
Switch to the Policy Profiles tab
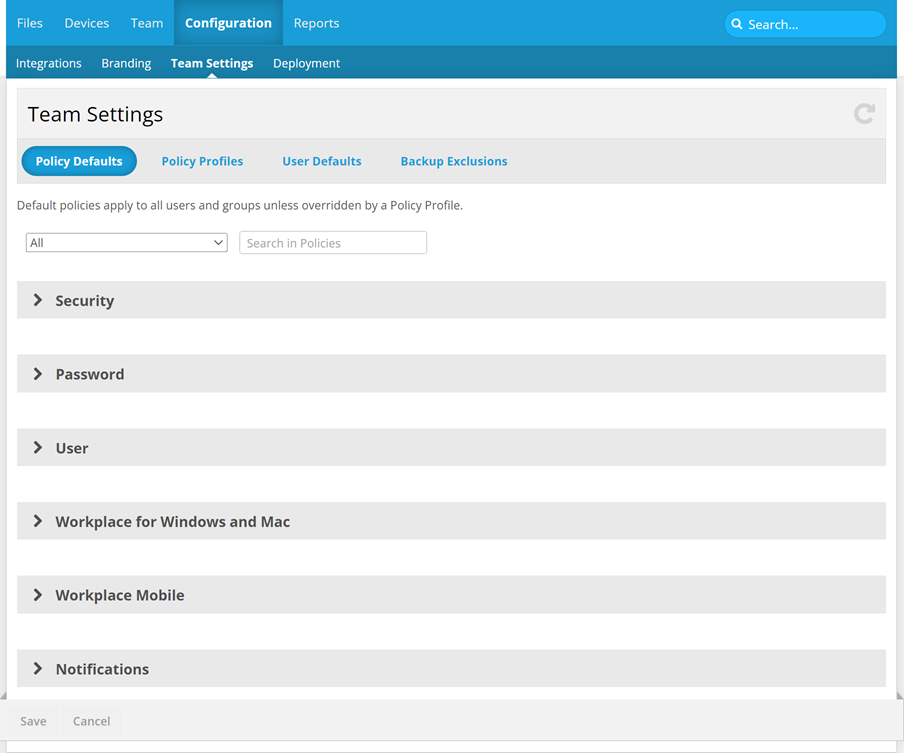tap(202, 161)
